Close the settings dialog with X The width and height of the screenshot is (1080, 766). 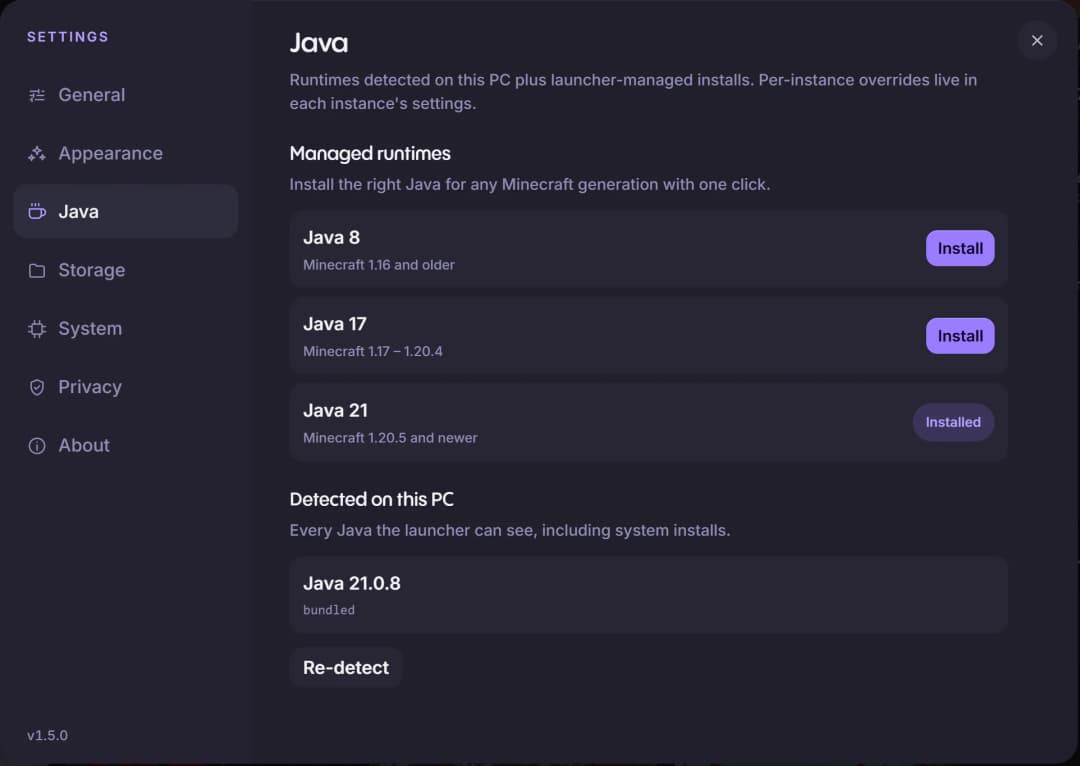[x=1037, y=41]
